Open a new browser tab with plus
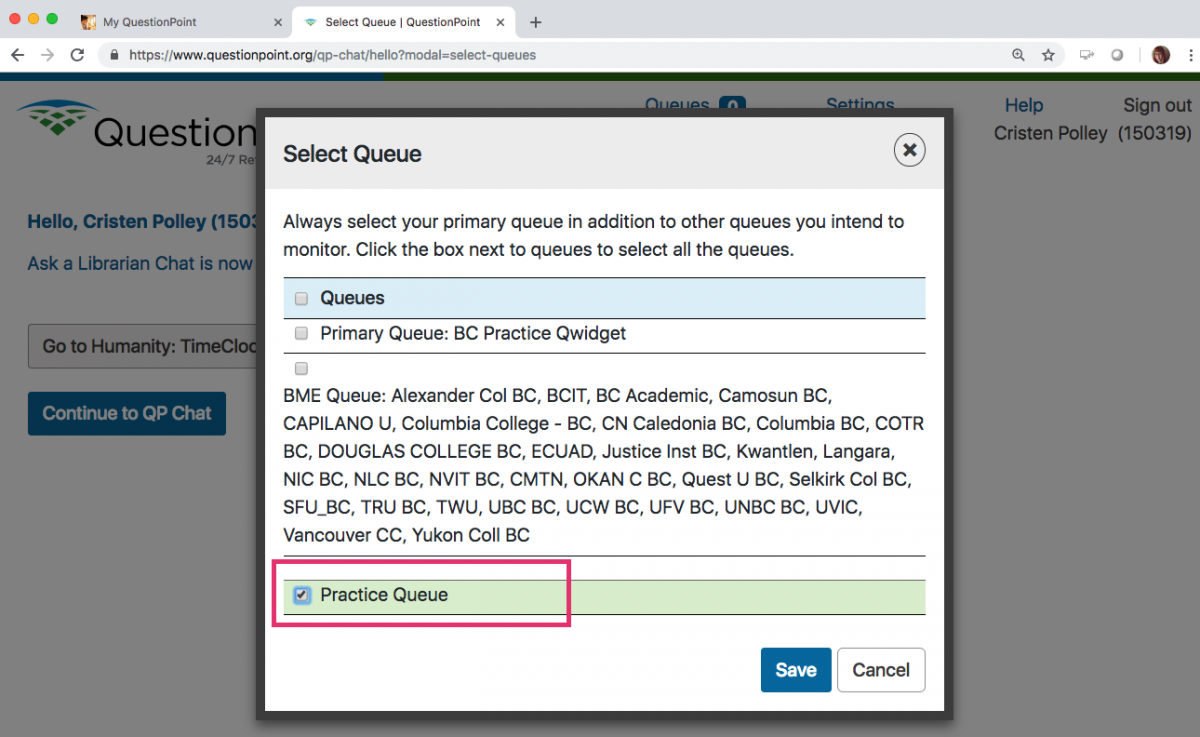This screenshot has height=737, width=1200. point(536,22)
